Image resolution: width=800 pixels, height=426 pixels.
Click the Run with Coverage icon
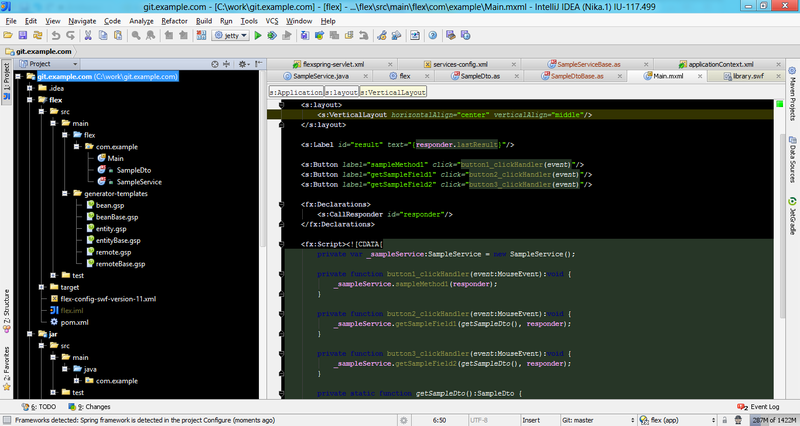pyautogui.click(x=287, y=35)
